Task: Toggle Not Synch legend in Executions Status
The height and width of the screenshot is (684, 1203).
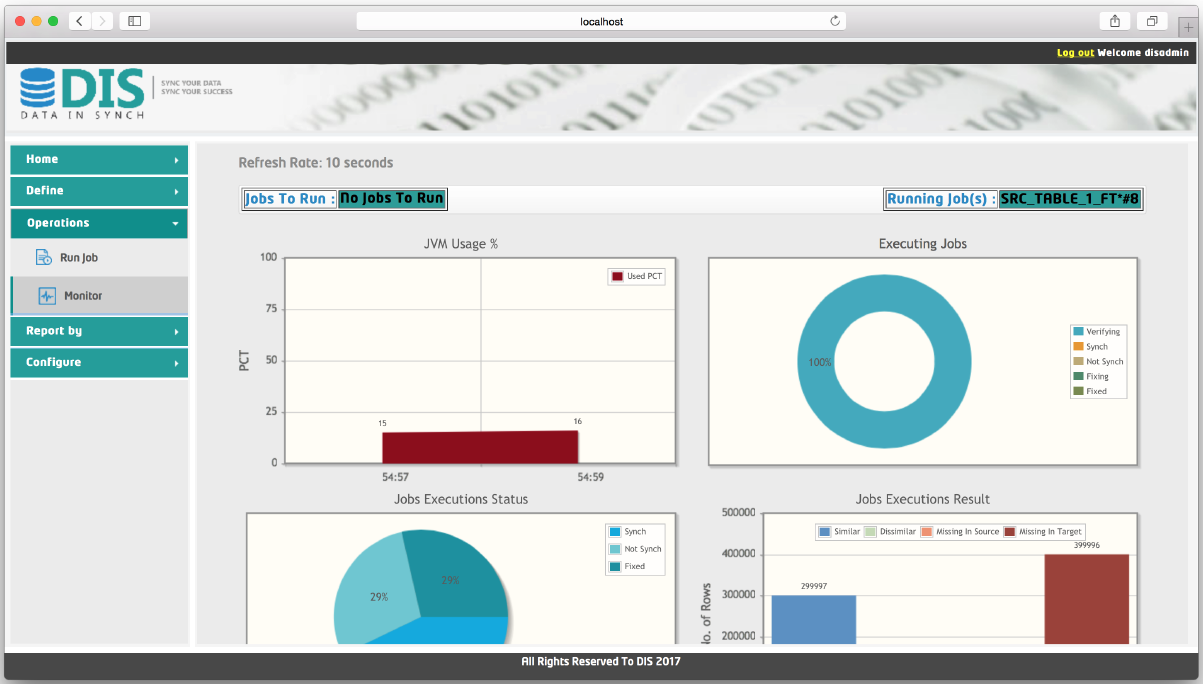Action: point(636,549)
